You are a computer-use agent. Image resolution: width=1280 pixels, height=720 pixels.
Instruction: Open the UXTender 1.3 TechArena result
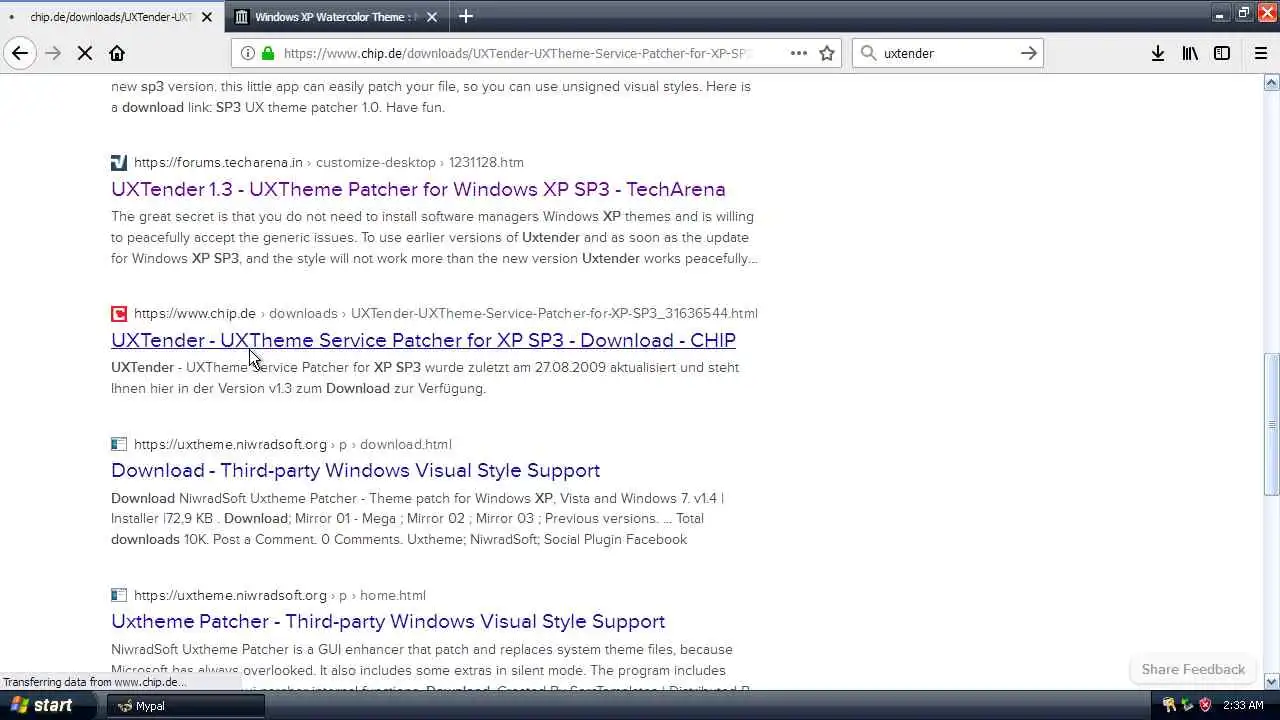418,189
